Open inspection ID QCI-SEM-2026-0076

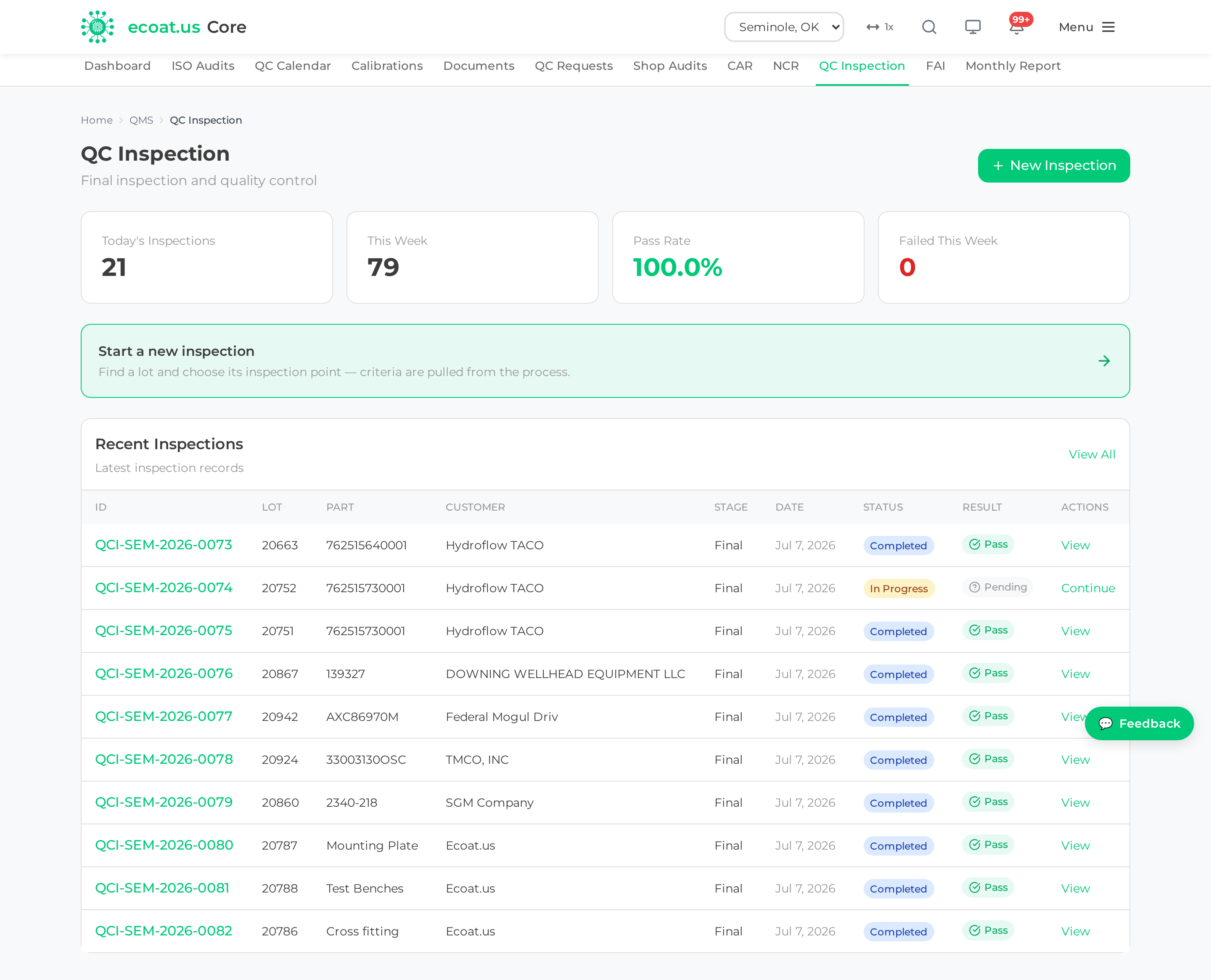(x=164, y=673)
